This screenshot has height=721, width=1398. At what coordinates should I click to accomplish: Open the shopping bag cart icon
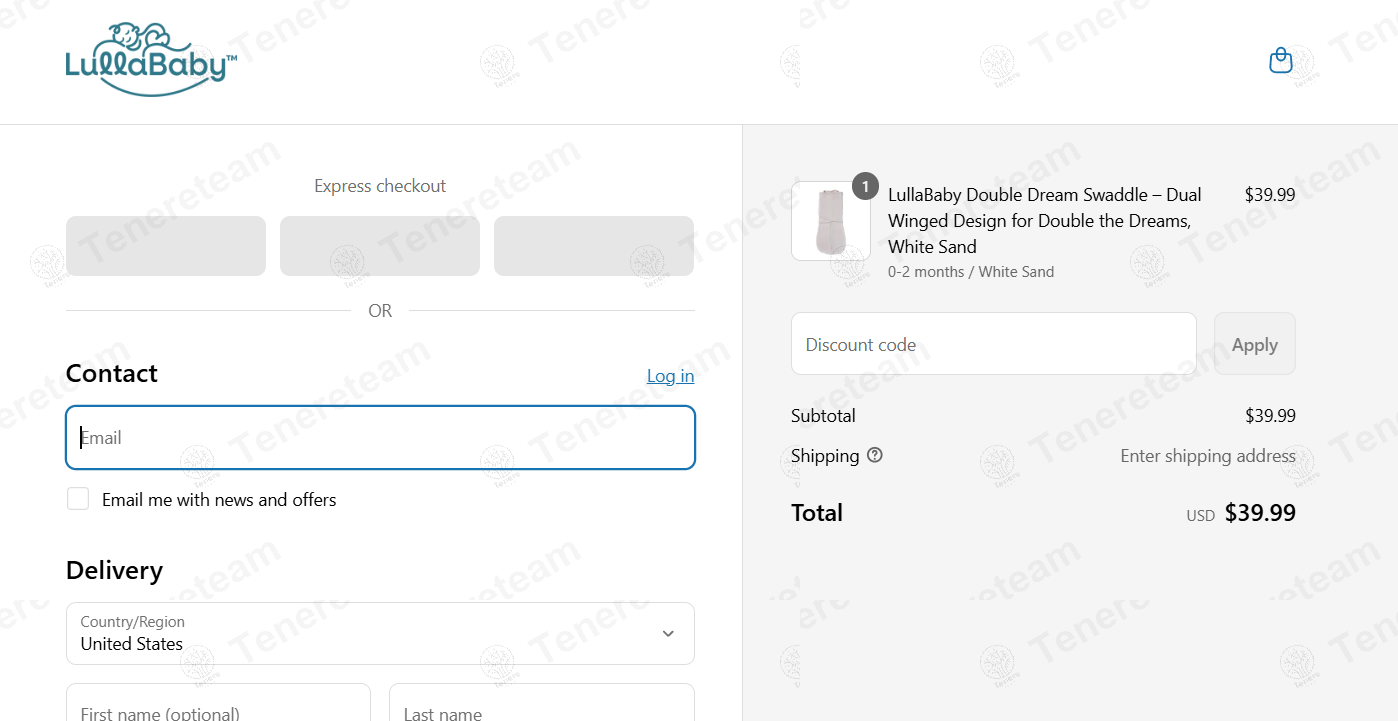point(1280,61)
